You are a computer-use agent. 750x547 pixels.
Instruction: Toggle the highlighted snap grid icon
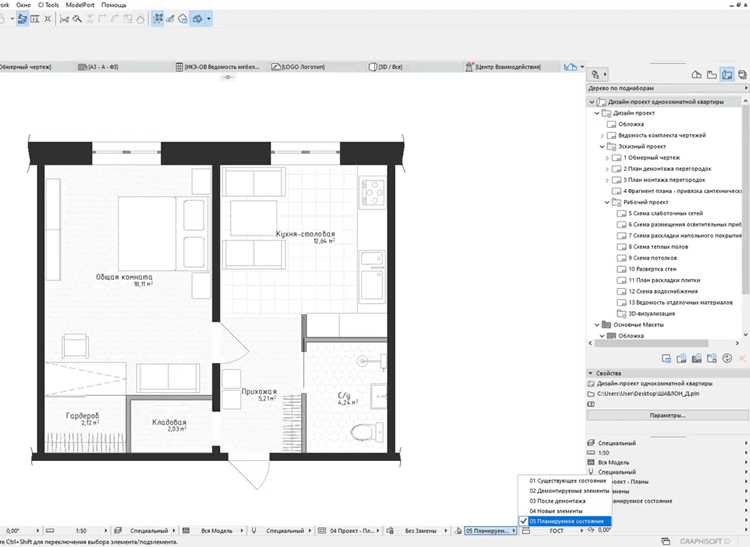pyautogui.click(x=158, y=19)
